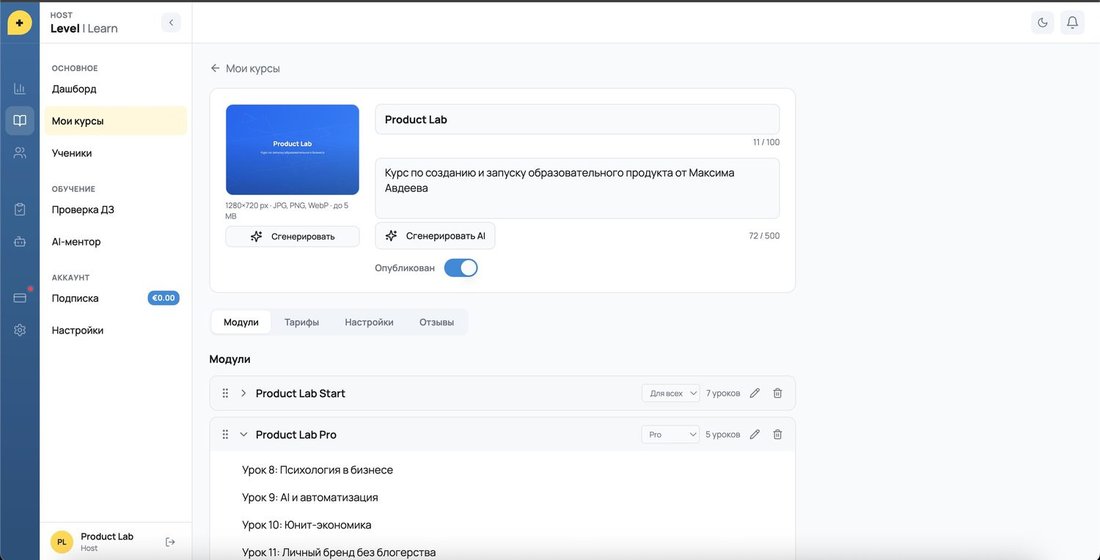The width and height of the screenshot is (1100, 560).
Task: Collapse the sidebar with chevron button
Action: pos(170,22)
